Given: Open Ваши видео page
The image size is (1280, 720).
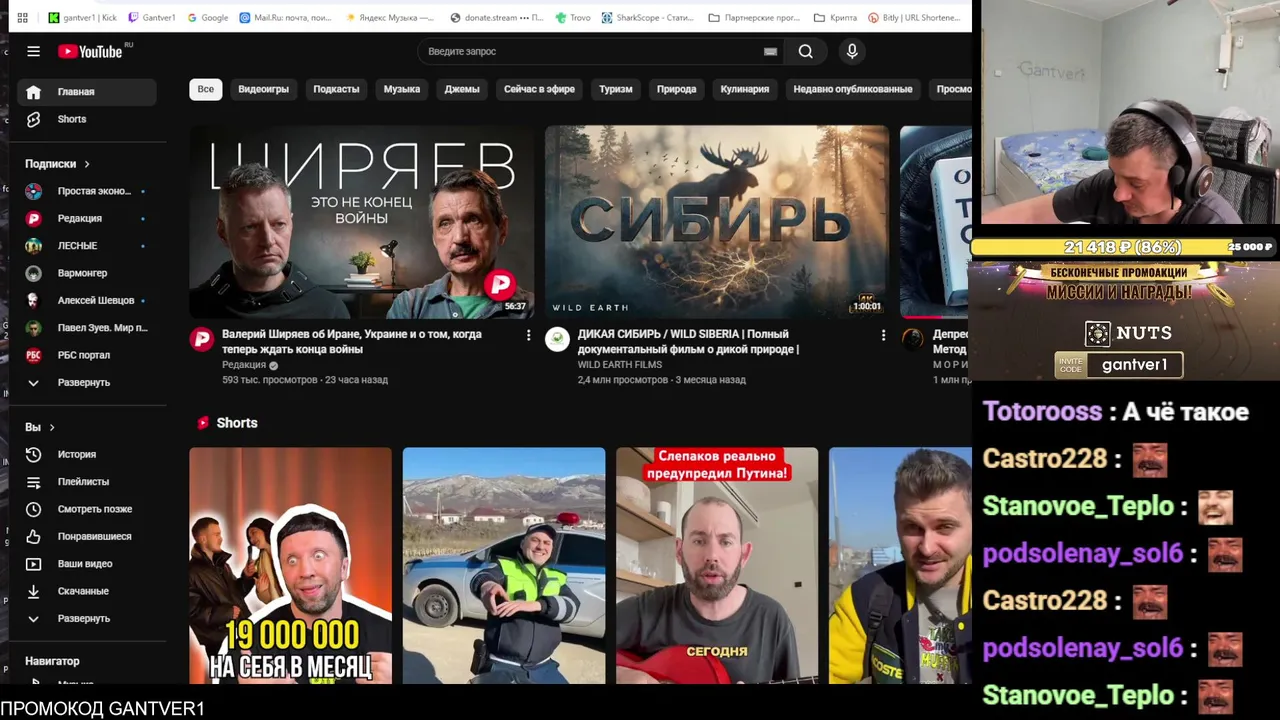Looking at the screenshot, I should tap(87, 563).
